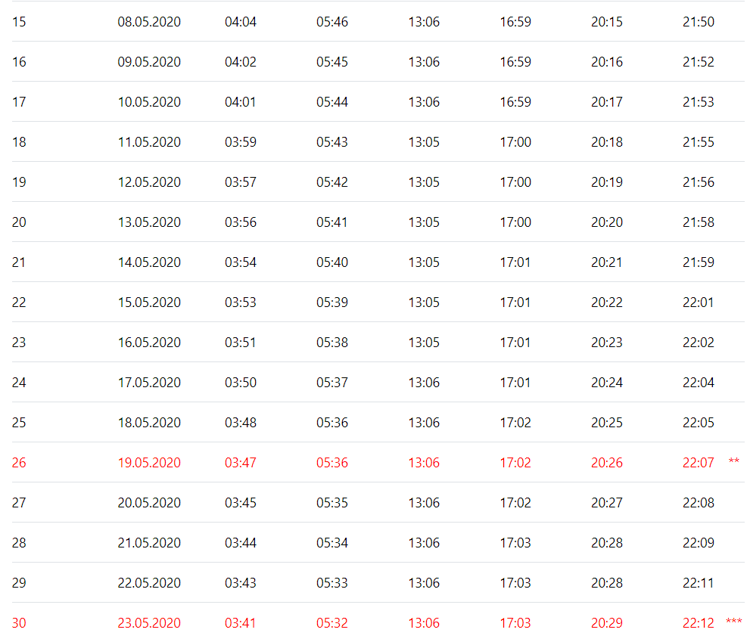
Task: Click the 22:05 time in row 25
Action: click(x=698, y=422)
